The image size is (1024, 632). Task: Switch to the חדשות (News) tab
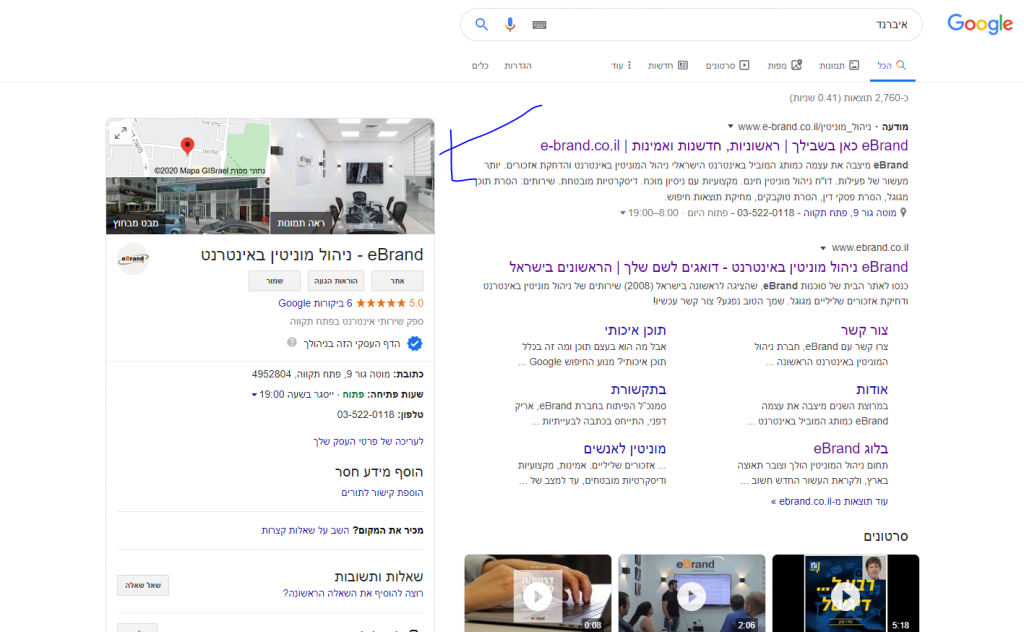pos(667,65)
